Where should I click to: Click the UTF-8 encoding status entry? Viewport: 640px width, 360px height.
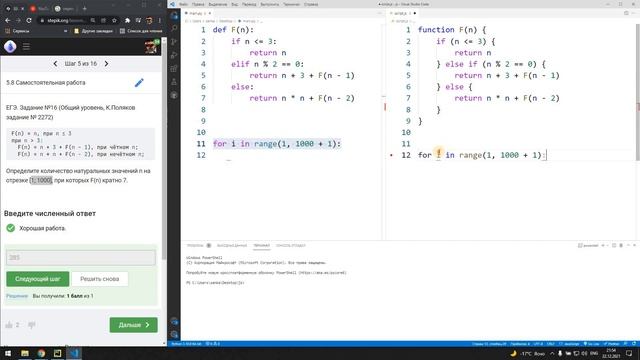[x=538, y=344]
